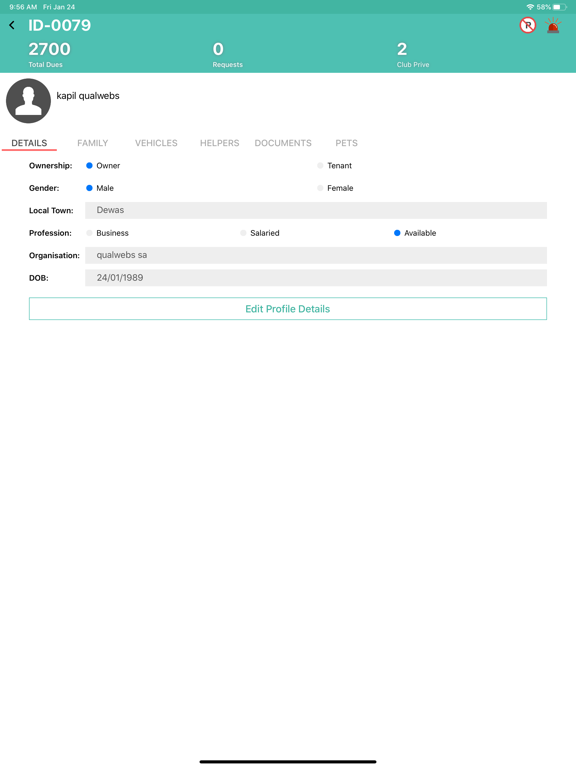Open the Documents tab

click(283, 143)
